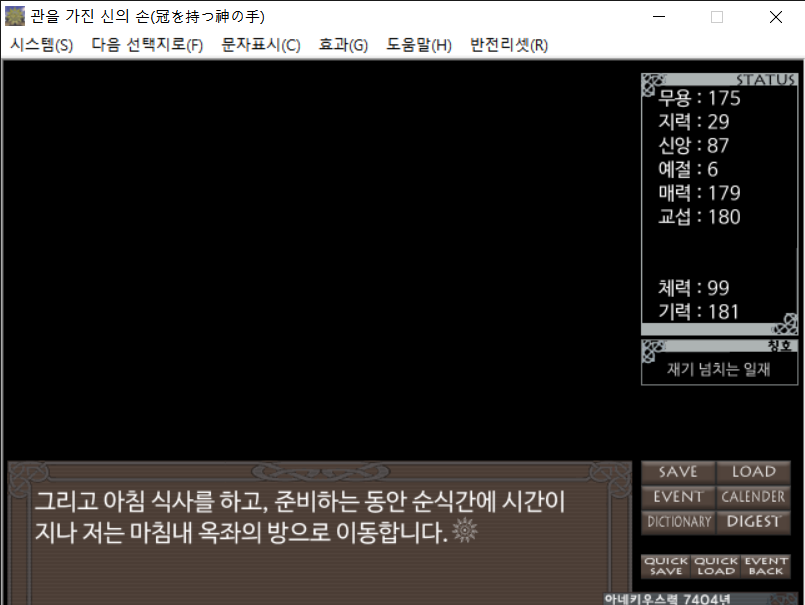
Task: Minimize the game window
Action: pos(659,16)
